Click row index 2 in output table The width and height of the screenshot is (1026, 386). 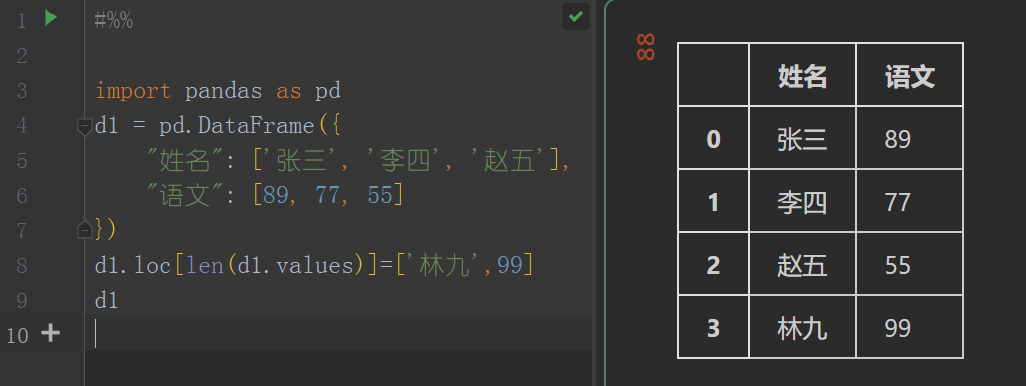(x=713, y=265)
